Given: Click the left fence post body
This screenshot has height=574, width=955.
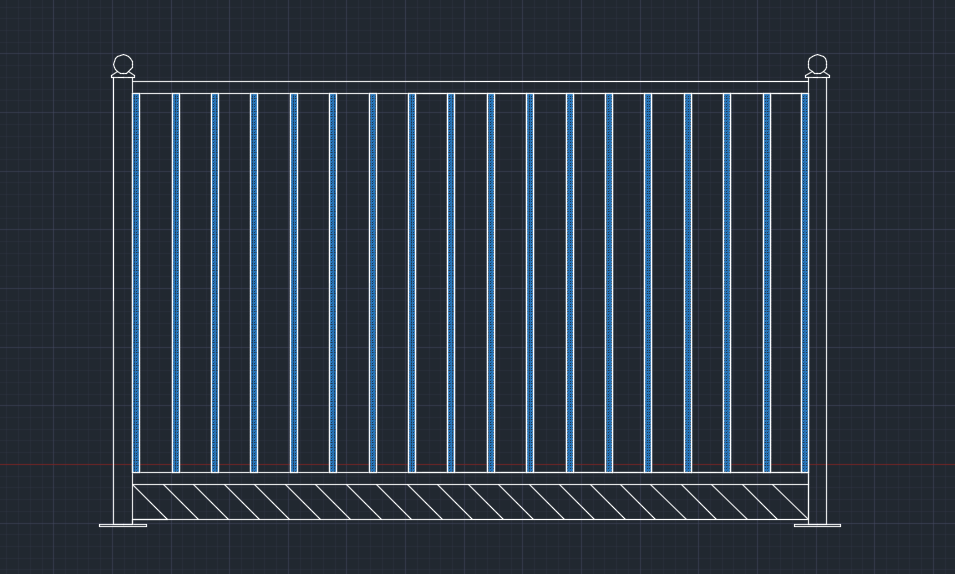Looking at the screenshot, I should click(123, 300).
